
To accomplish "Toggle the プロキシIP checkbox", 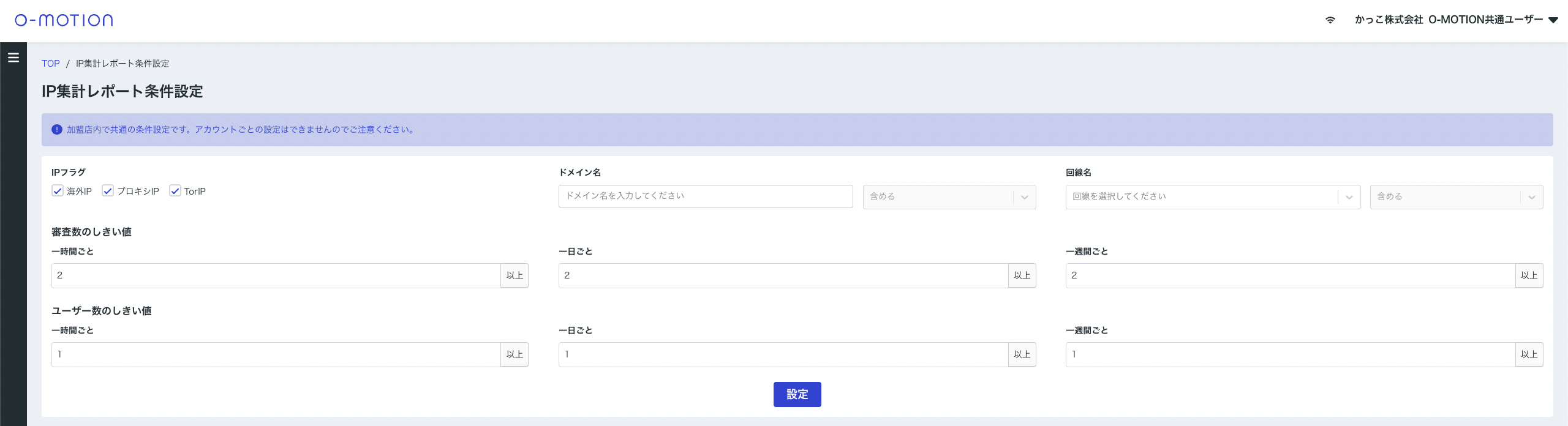I will point(108,191).
